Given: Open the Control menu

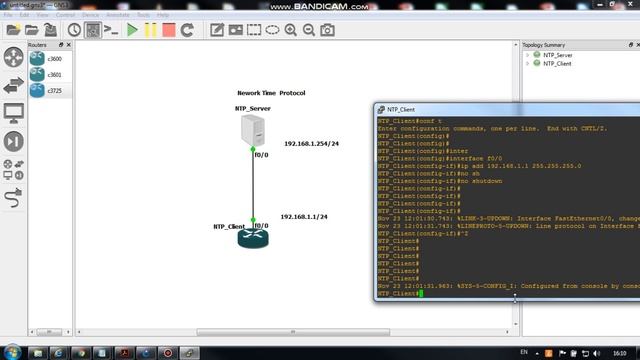Looking at the screenshot, I should (x=65, y=15).
